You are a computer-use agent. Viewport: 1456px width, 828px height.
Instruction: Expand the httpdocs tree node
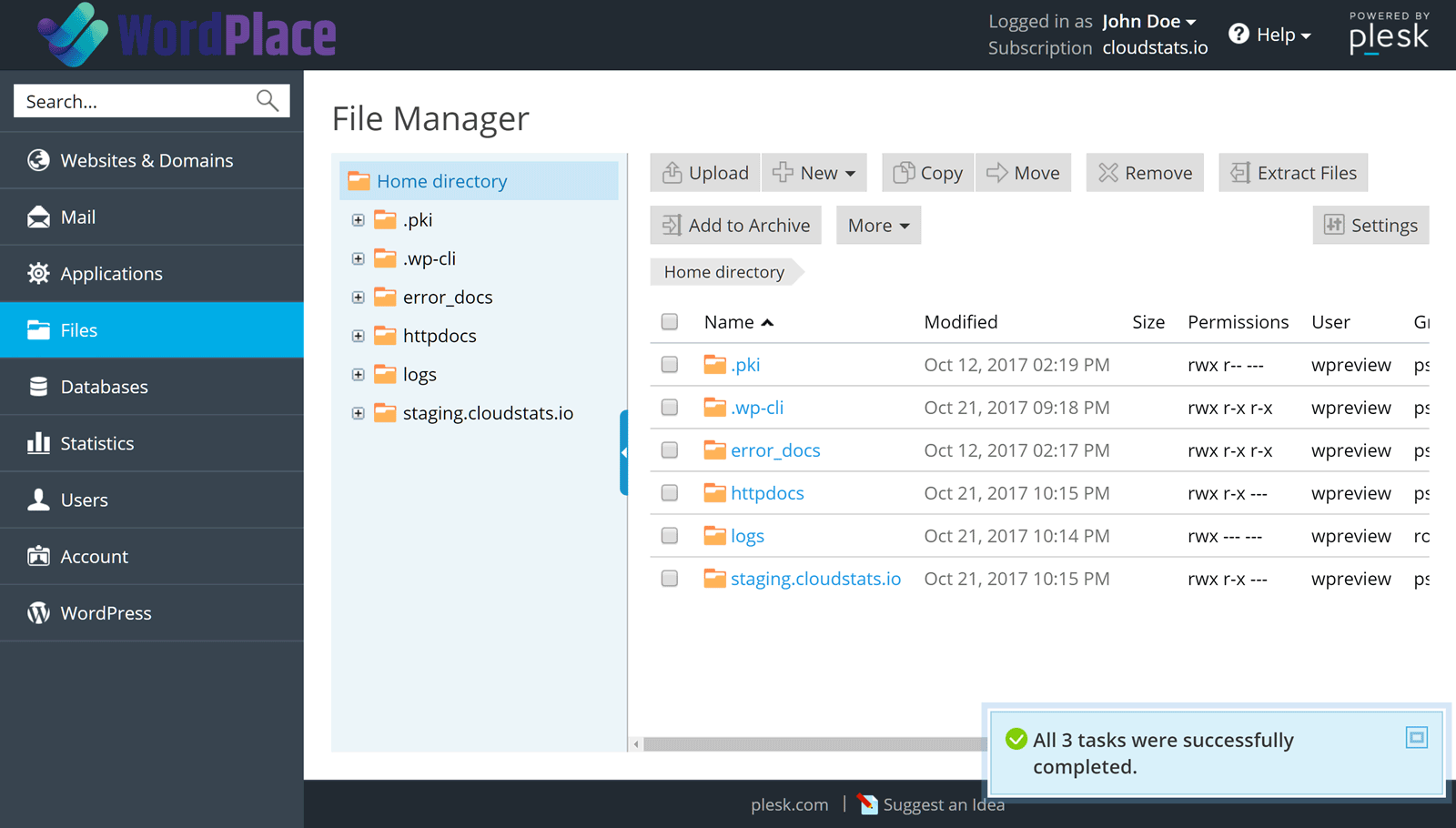[358, 335]
